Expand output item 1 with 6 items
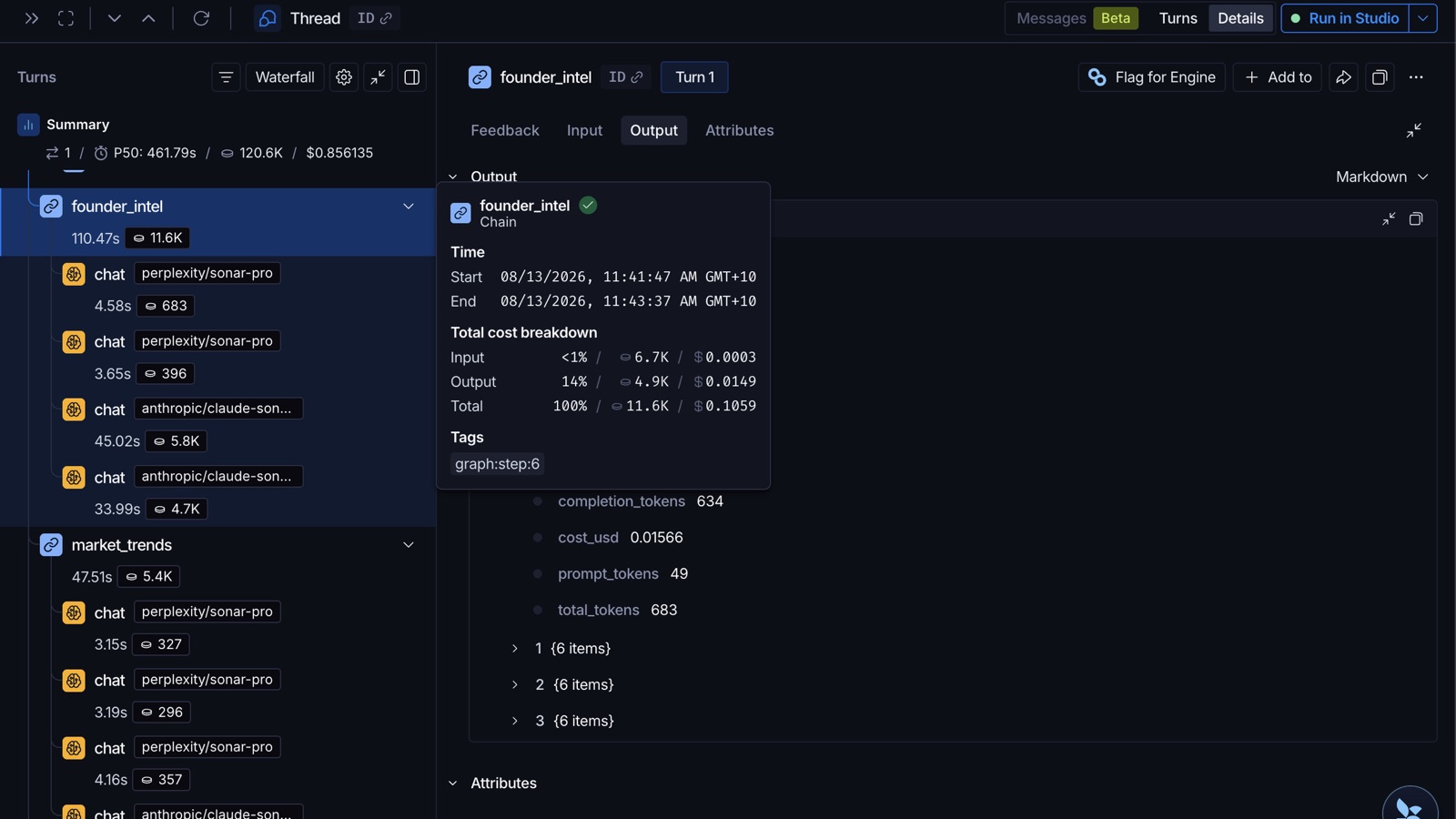Viewport: 1456px width, 819px height. [515, 649]
